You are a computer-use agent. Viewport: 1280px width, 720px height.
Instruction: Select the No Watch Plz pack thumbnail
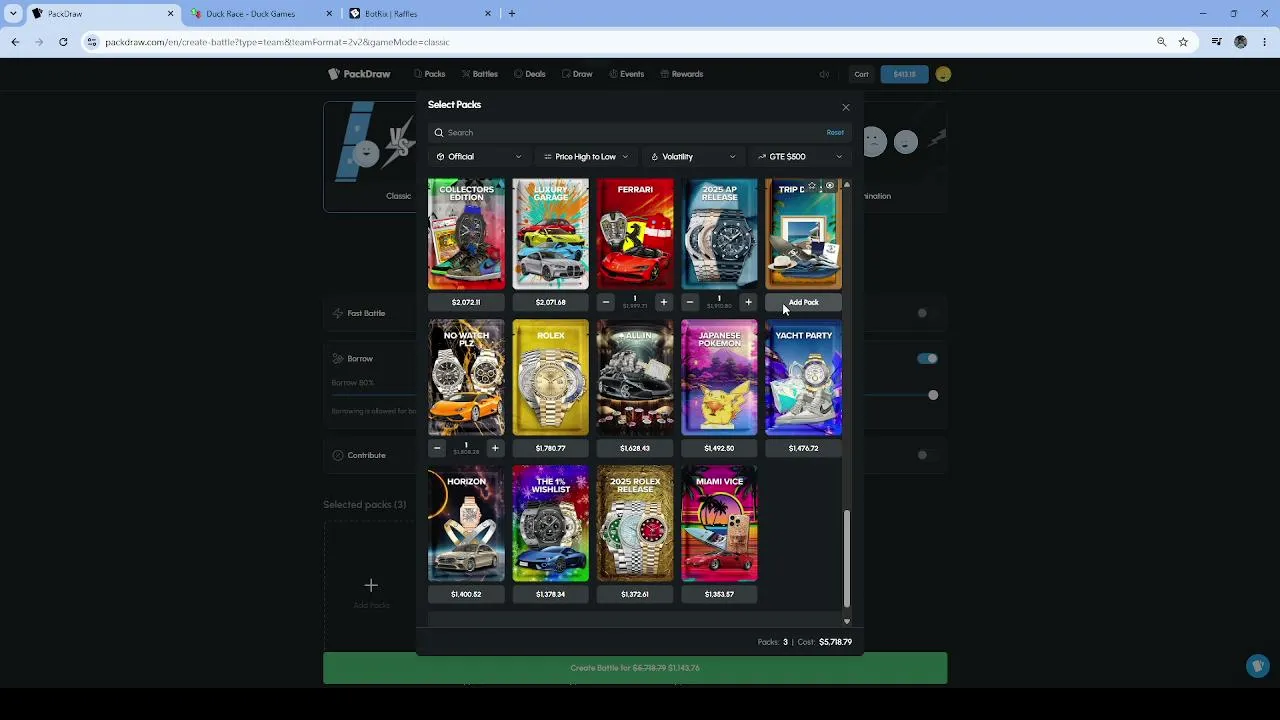click(x=466, y=378)
